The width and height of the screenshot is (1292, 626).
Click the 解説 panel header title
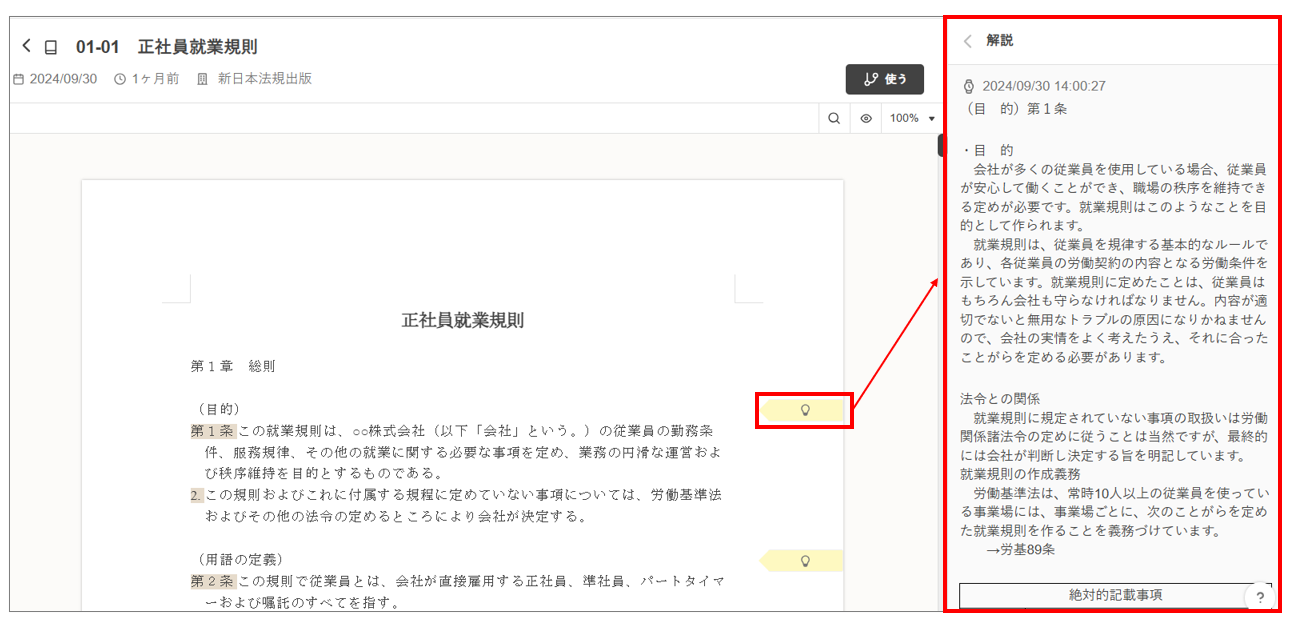click(999, 41)
